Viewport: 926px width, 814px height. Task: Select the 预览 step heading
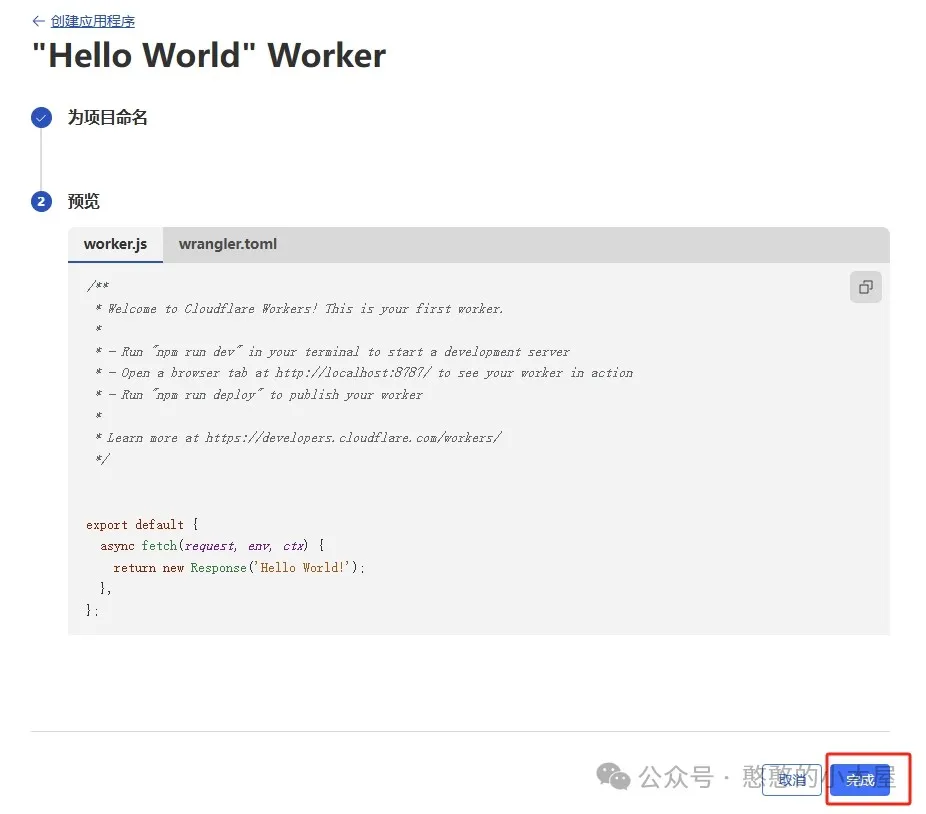(84, 202)
